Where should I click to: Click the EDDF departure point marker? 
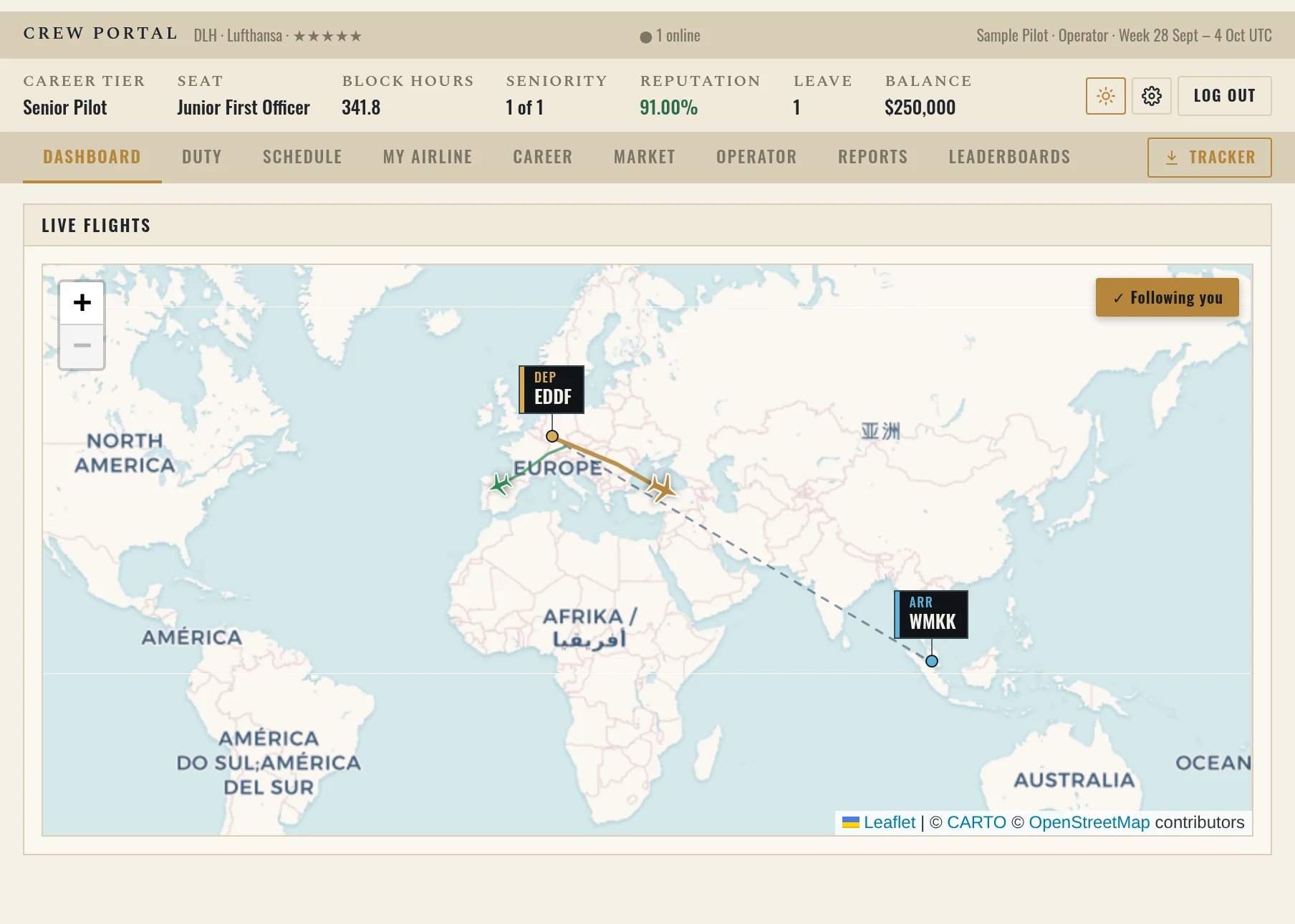tap(552, 436)
